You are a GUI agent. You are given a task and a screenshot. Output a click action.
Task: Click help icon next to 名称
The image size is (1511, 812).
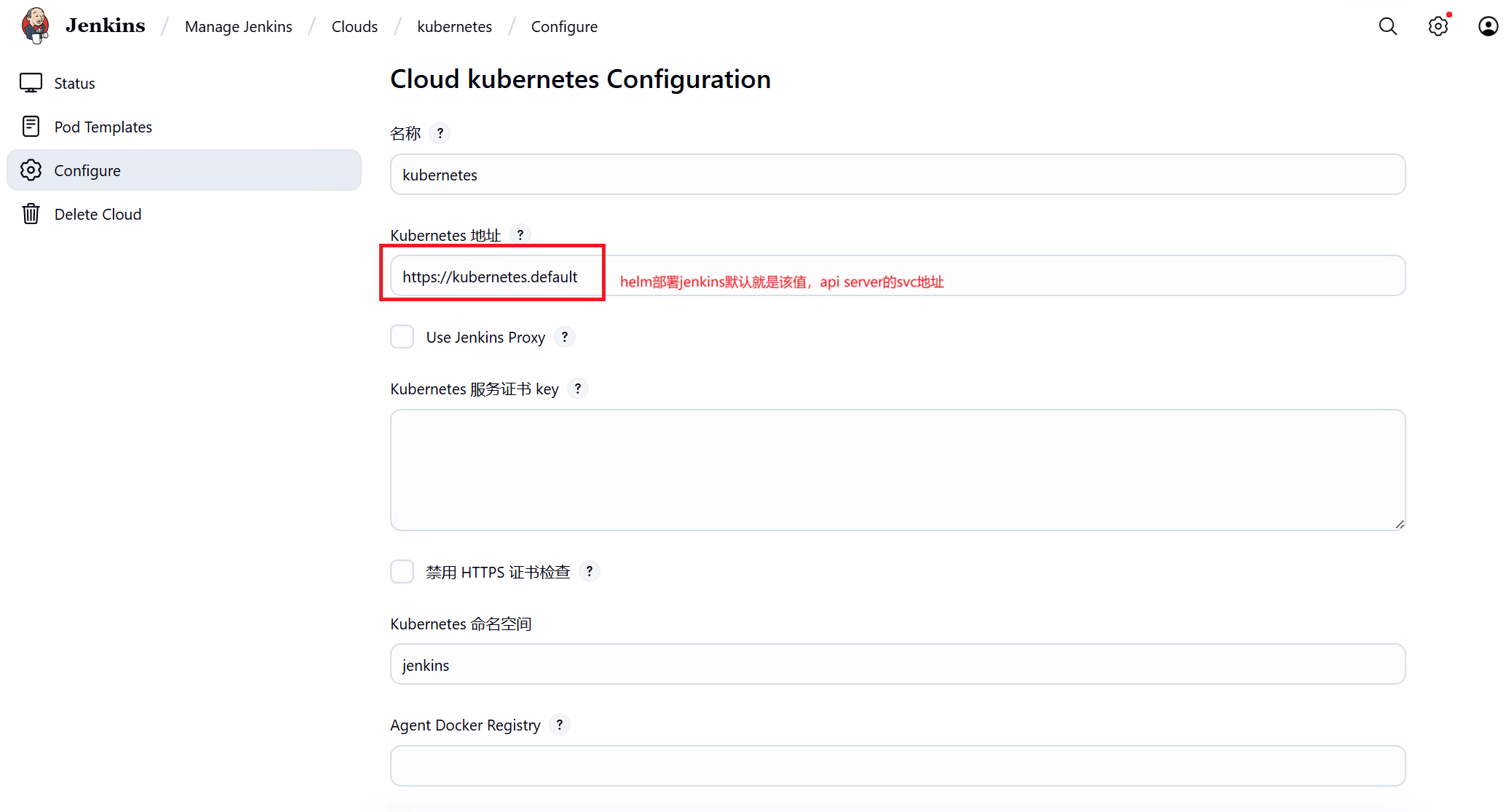[x=440, y=133]
